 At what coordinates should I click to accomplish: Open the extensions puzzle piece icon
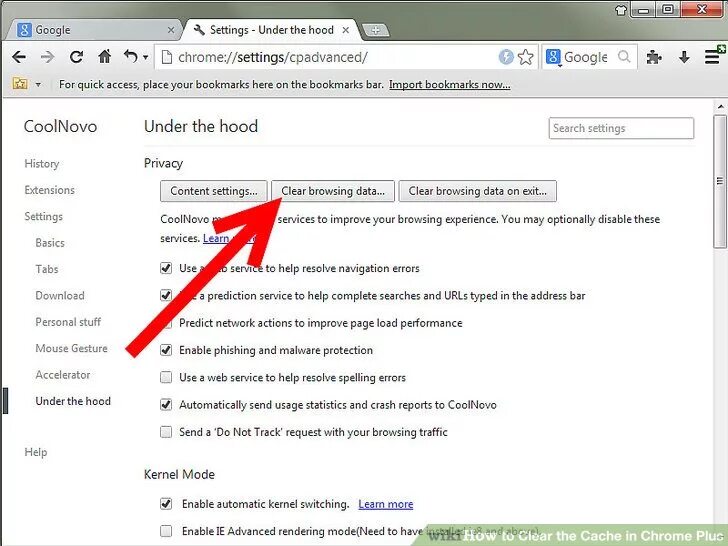[654, 57]
